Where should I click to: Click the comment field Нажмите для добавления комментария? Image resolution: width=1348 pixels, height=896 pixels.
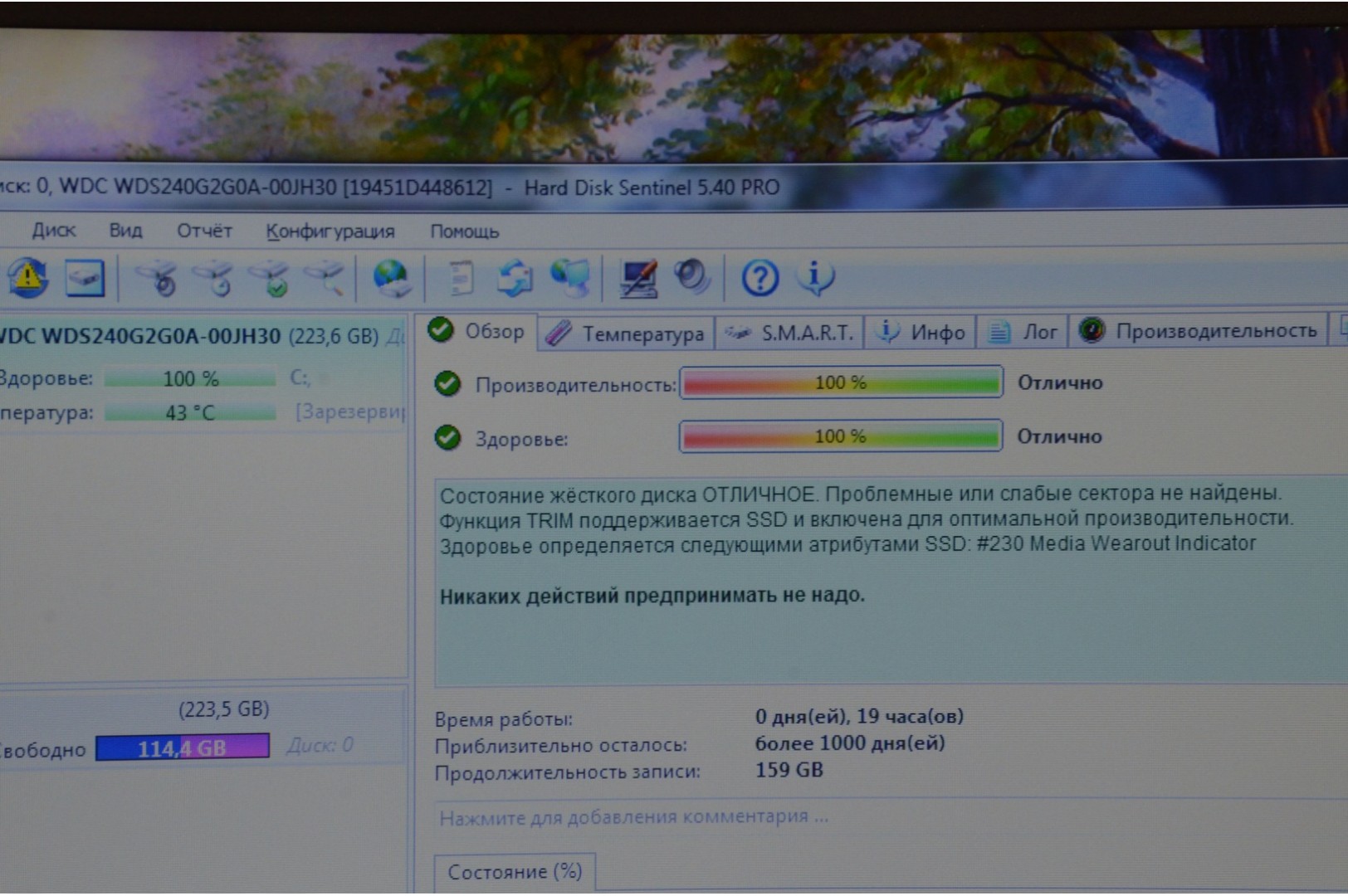click(633, 817)
